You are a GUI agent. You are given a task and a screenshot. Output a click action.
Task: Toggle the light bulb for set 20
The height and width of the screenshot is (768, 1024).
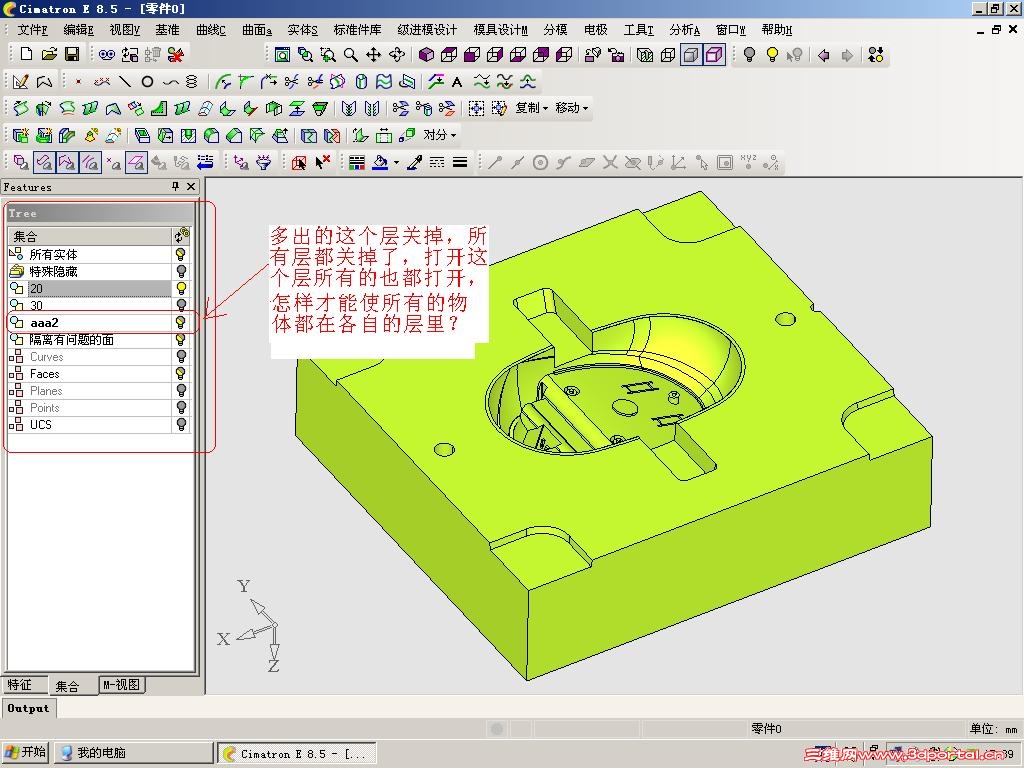(x=181, y=288)
